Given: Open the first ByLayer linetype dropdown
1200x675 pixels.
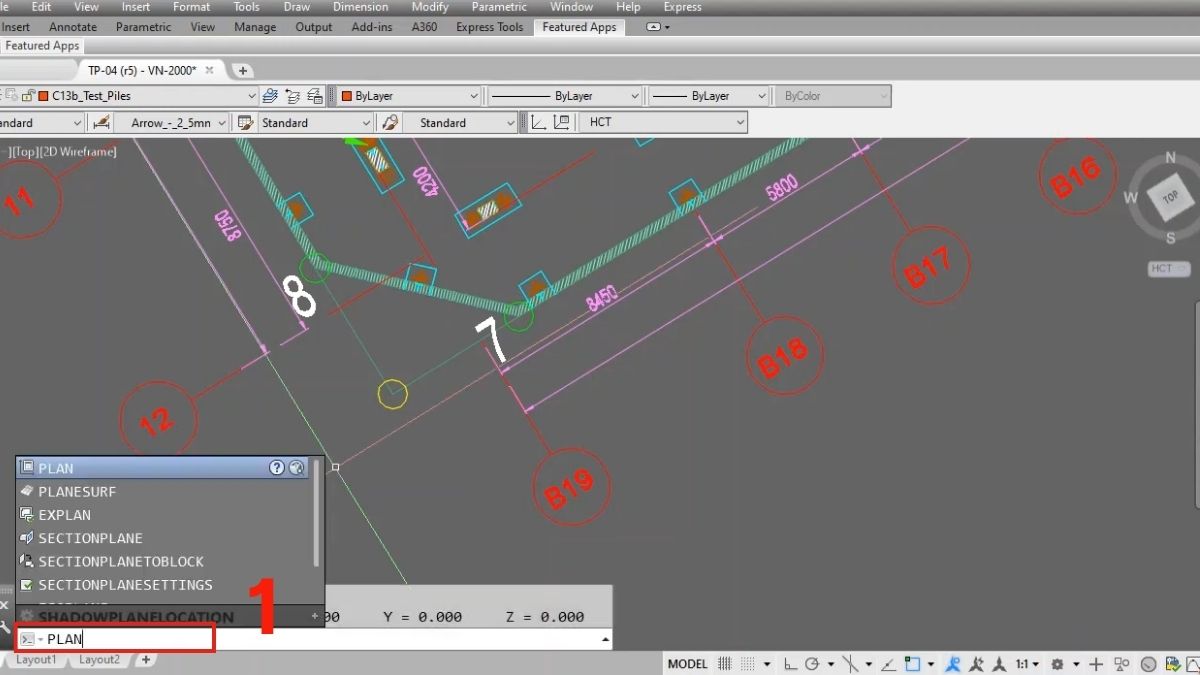Looking at the screenshot, I should pos(634,96).
